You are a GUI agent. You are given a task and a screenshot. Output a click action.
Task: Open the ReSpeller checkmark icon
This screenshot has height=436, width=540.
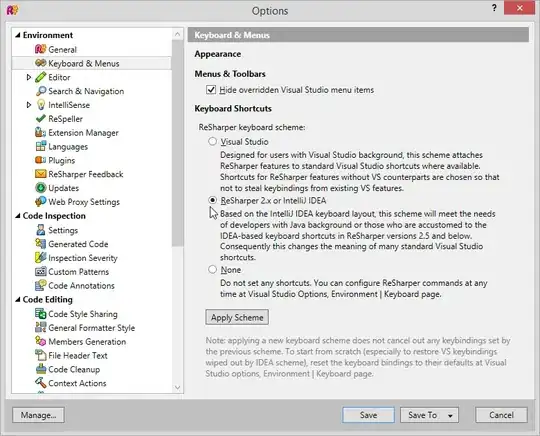coord(41,119)
